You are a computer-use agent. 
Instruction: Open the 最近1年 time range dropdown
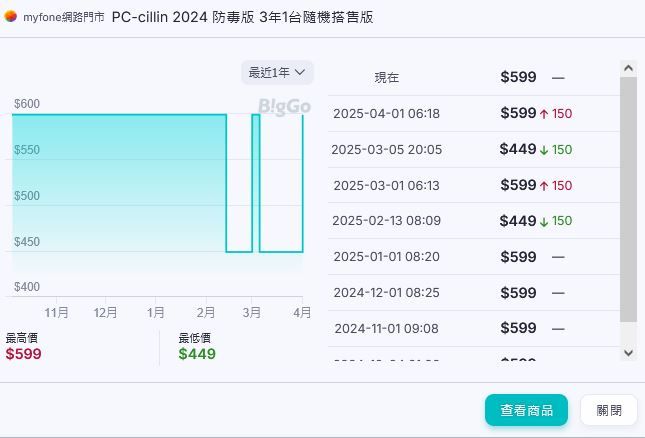point(277,72)
